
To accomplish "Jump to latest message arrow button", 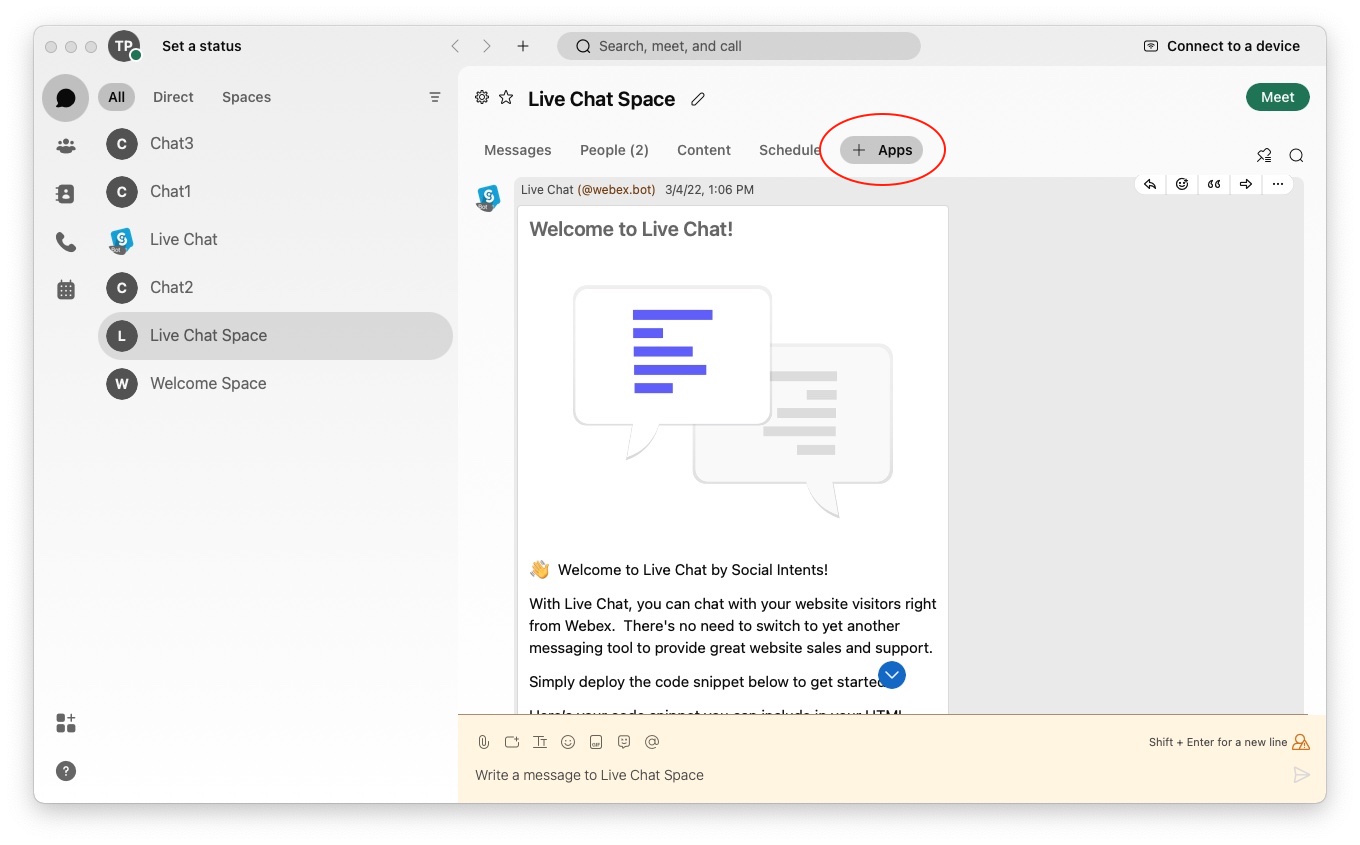I will pyautogui.click(x=892, y=675).
